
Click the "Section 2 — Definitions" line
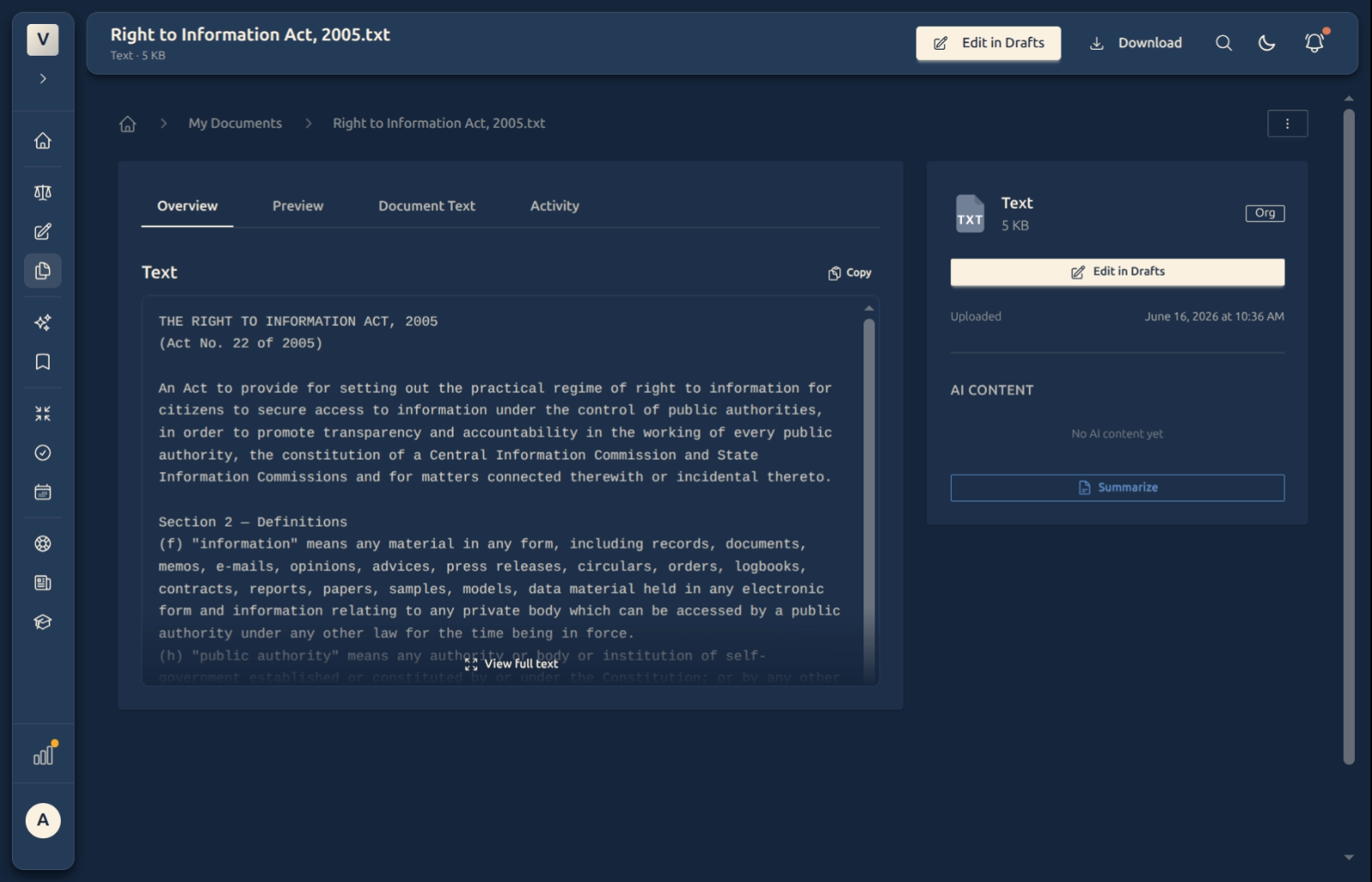pos(253,522)
